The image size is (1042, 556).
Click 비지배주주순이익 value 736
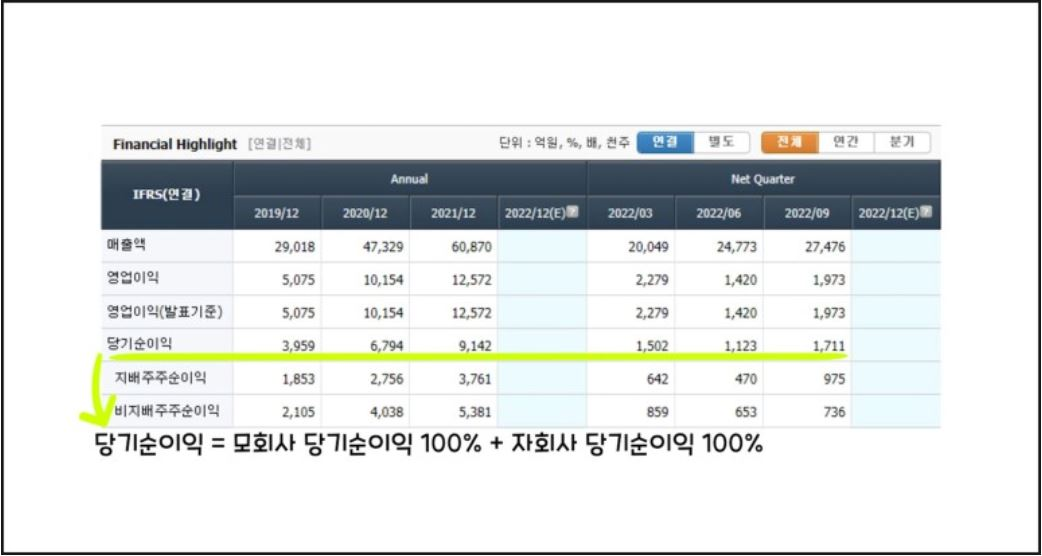834,413
